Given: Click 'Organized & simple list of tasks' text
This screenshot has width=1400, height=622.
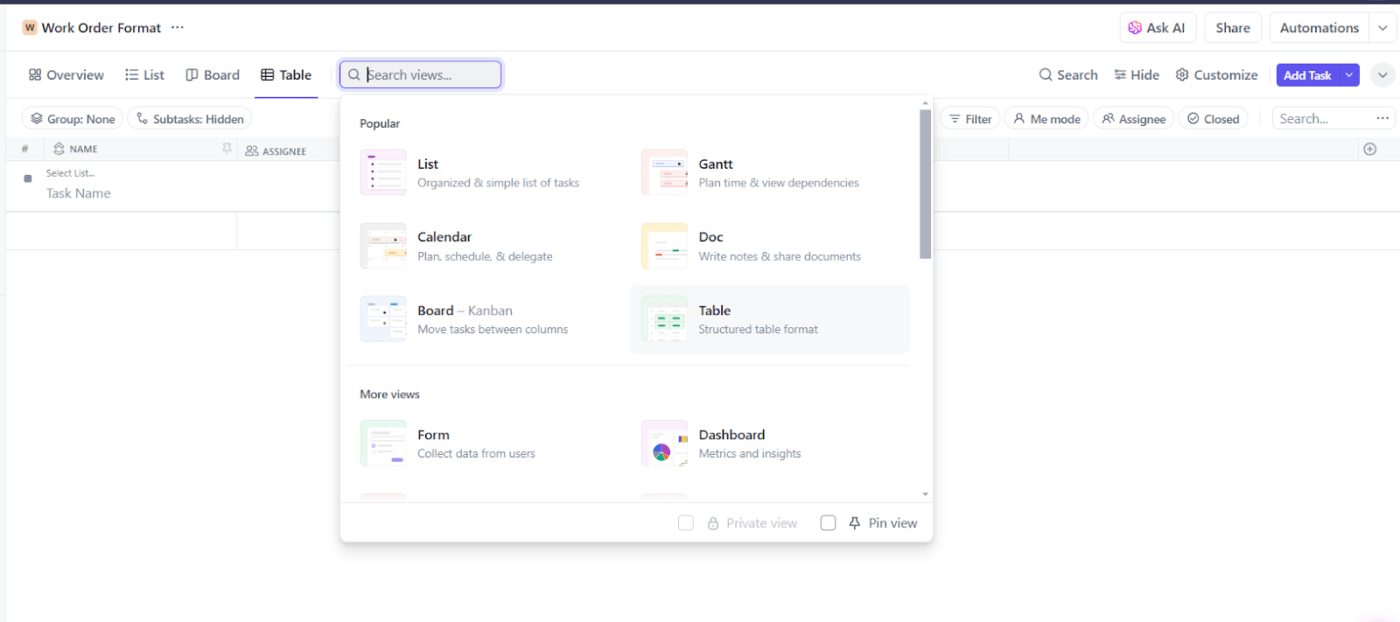Looking at the screenshot, I should (x=498, y=183).
